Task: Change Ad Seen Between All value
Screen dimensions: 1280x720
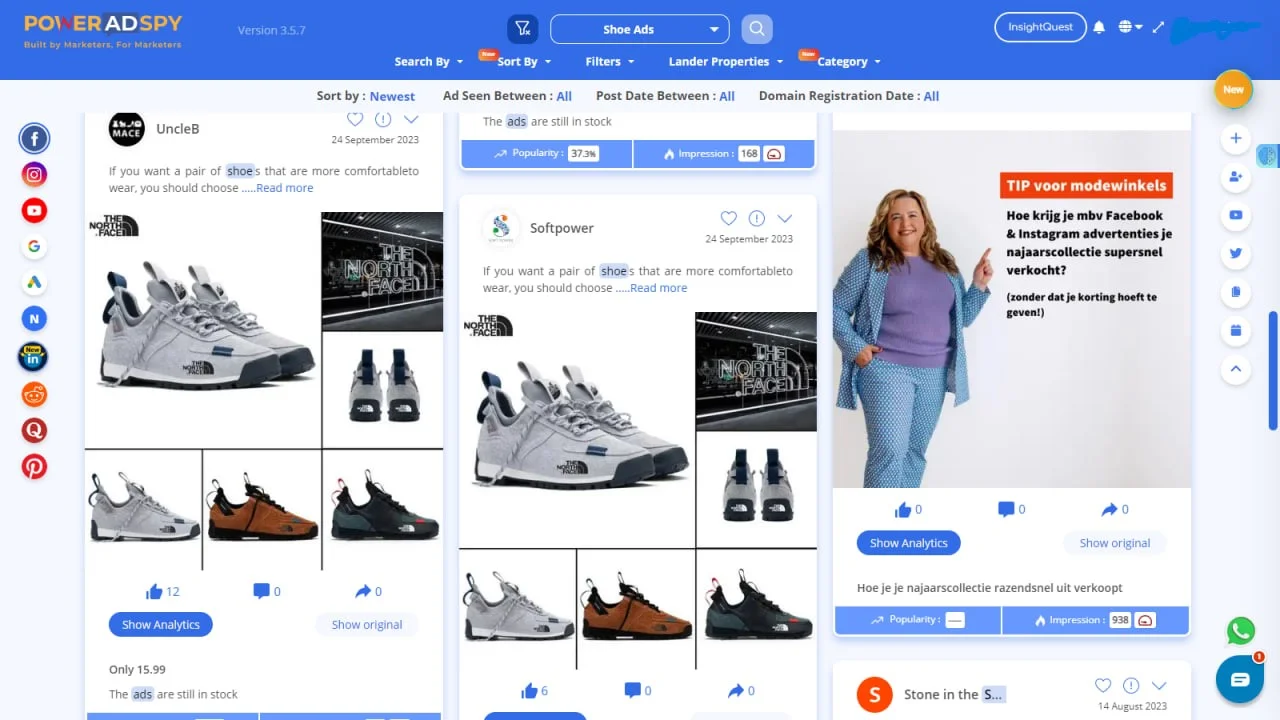Action: click(x=564, y=97)
